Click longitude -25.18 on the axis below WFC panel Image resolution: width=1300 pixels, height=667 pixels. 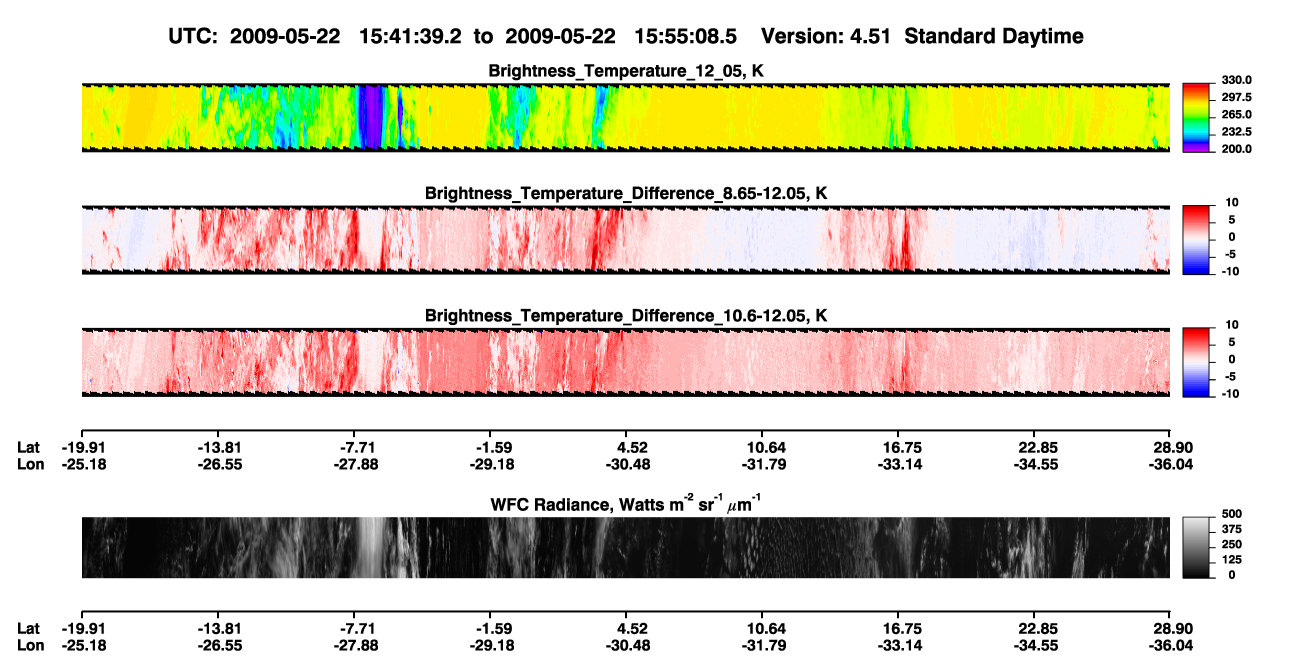(82, 645)
